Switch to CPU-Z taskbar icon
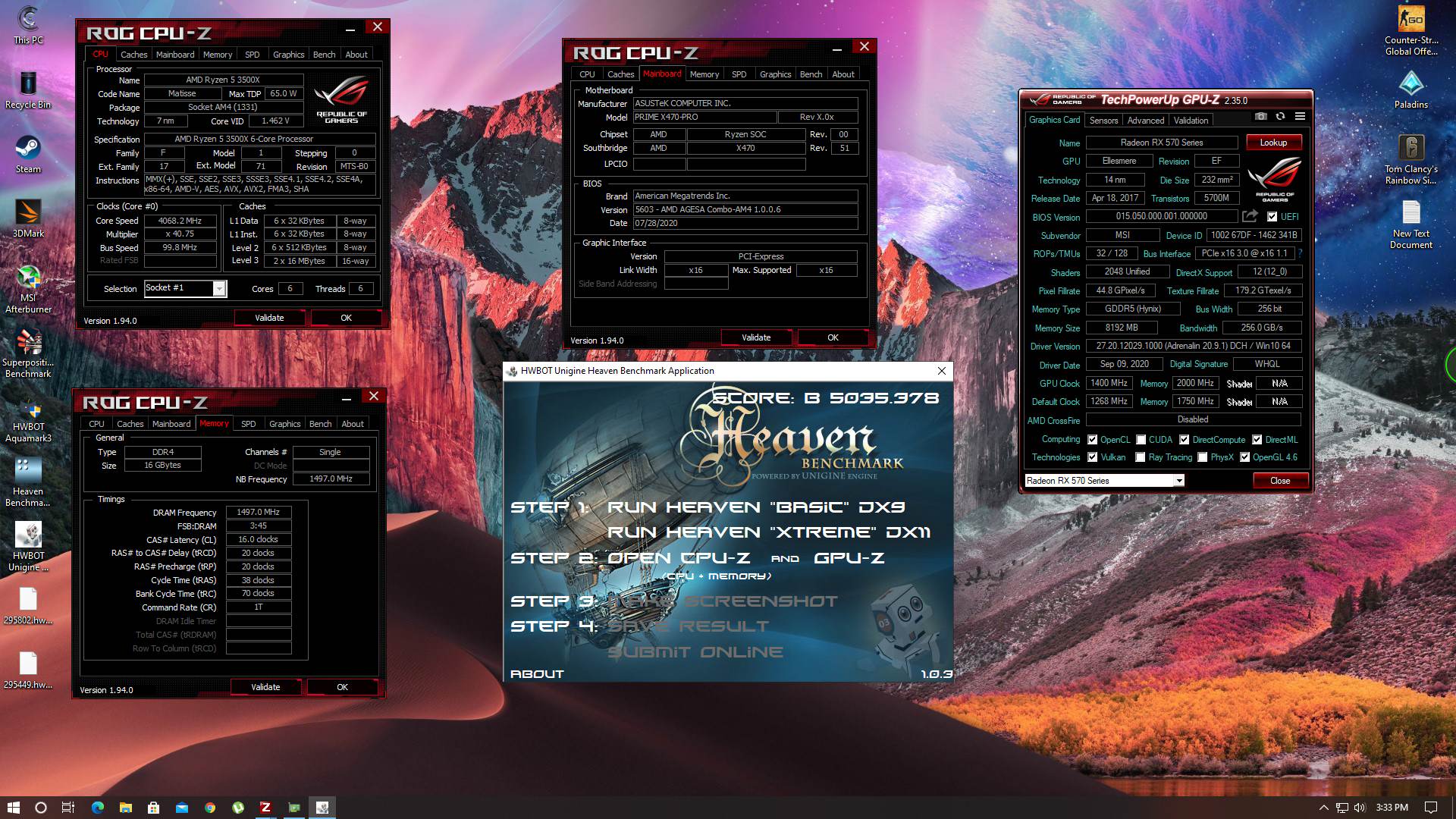 265,808
